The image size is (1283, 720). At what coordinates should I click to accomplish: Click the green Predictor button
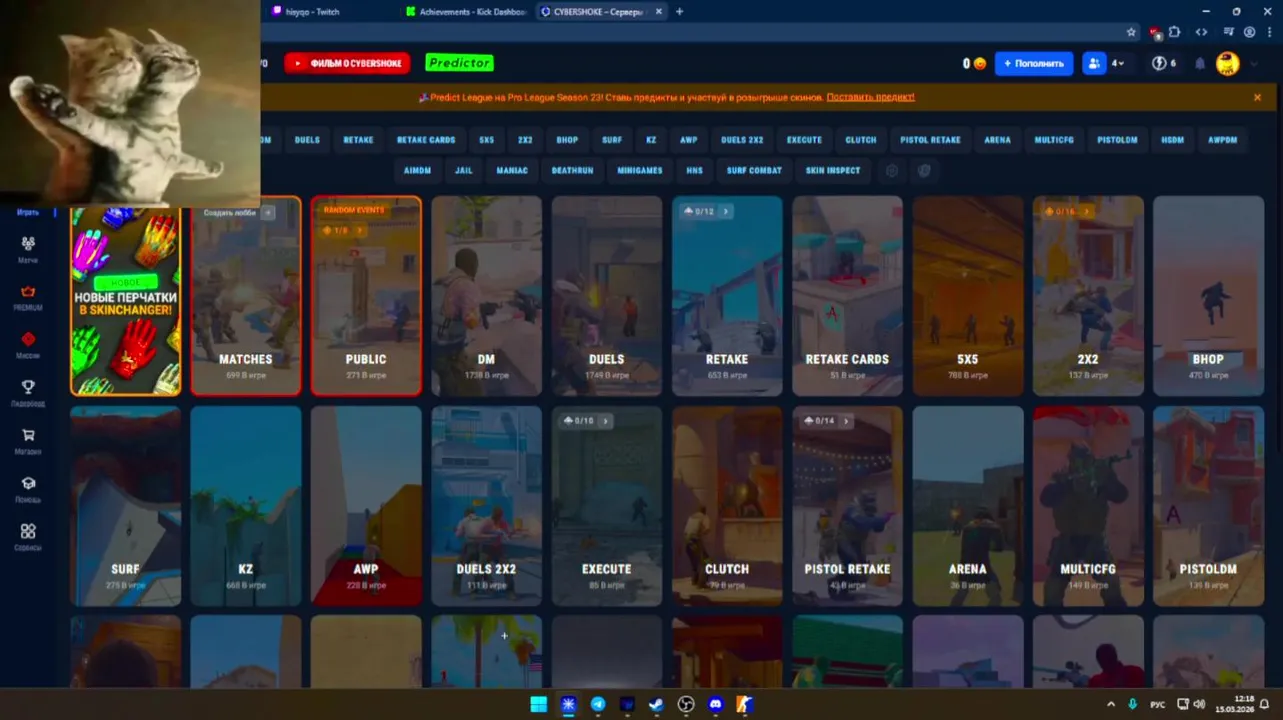coord(459,63)
